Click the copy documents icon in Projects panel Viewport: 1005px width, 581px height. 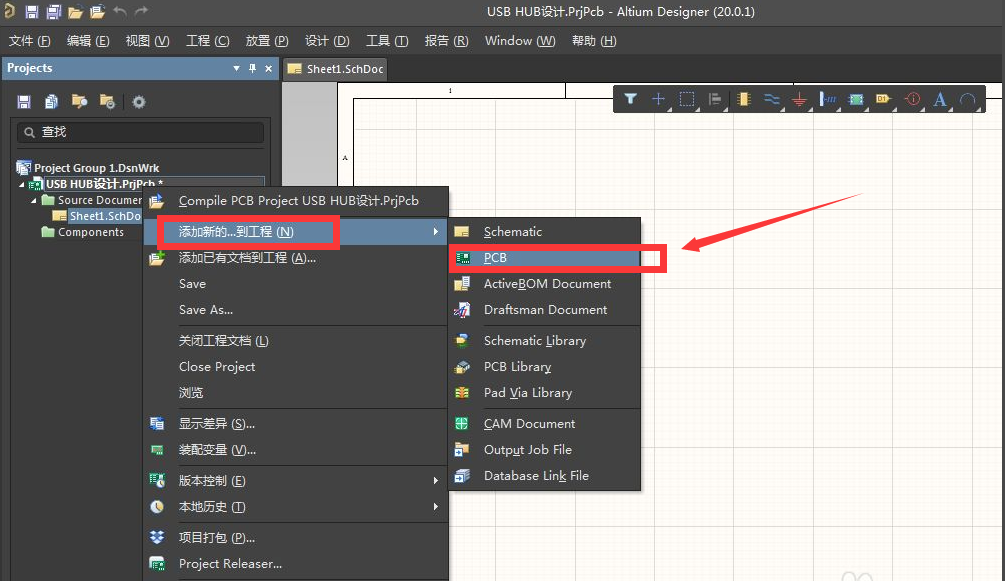point(51,101)
